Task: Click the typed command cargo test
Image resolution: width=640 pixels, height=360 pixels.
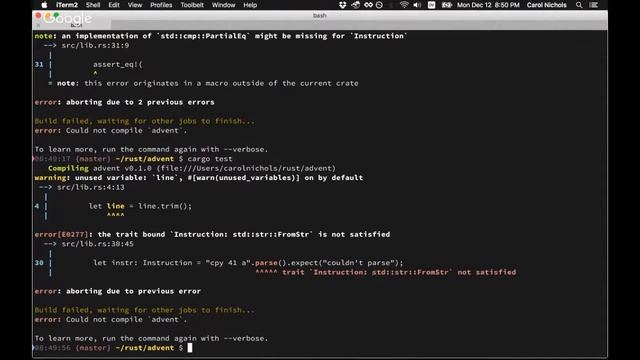Action: 210,159
